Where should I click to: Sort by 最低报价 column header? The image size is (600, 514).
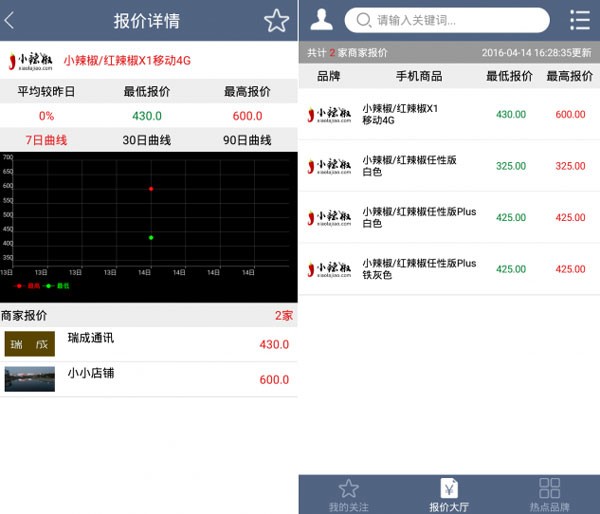(509, 76)
